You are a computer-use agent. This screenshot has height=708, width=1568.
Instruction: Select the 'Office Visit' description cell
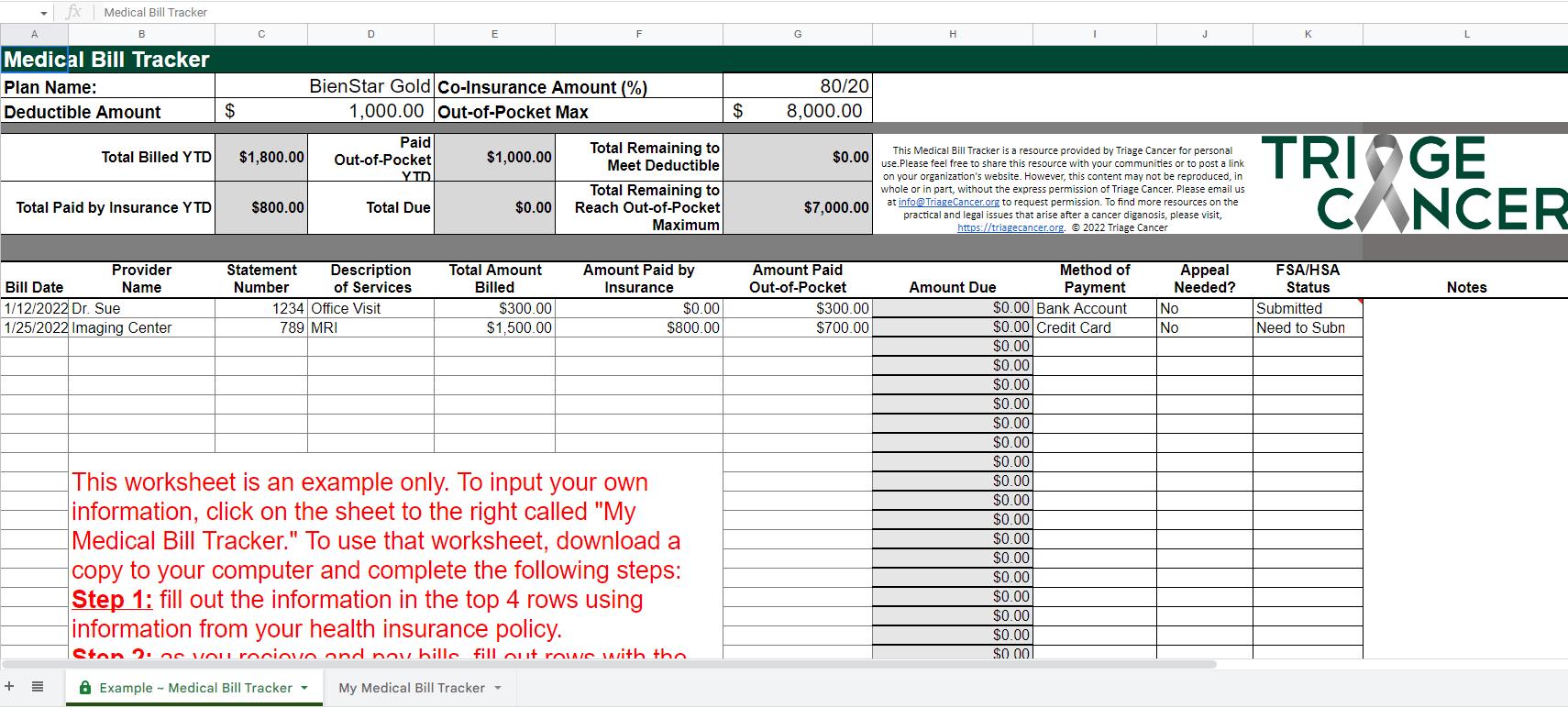[371, 309]
